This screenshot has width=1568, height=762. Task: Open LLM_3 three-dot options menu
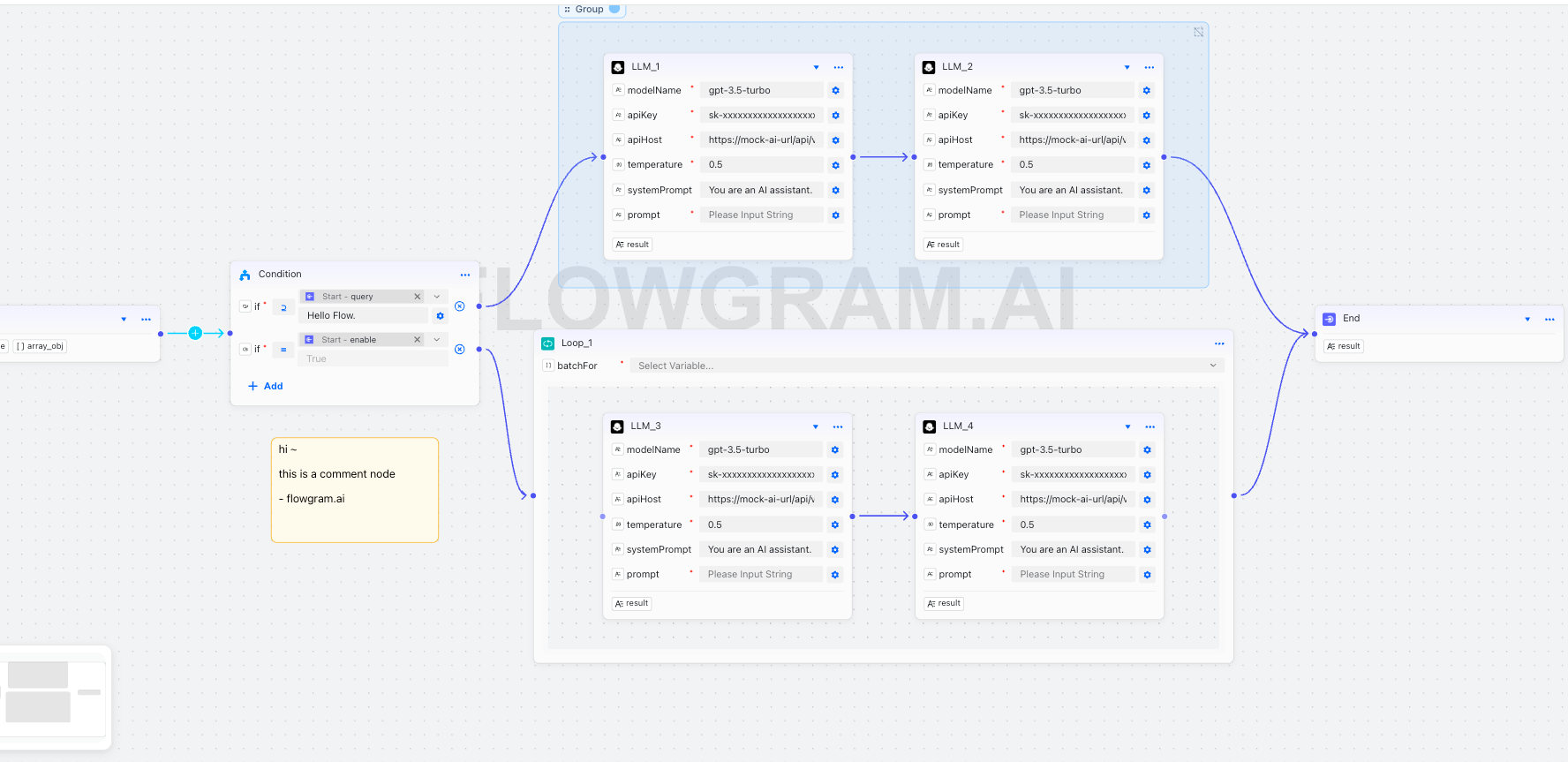(x=838, y=426)
